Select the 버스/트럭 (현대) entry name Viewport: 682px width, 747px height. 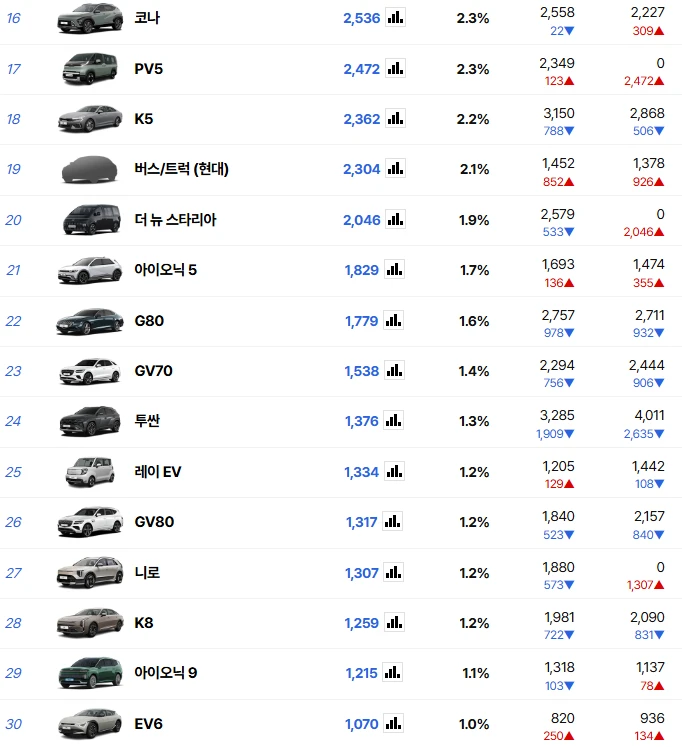pyautogui.click(x=181, y=169)
